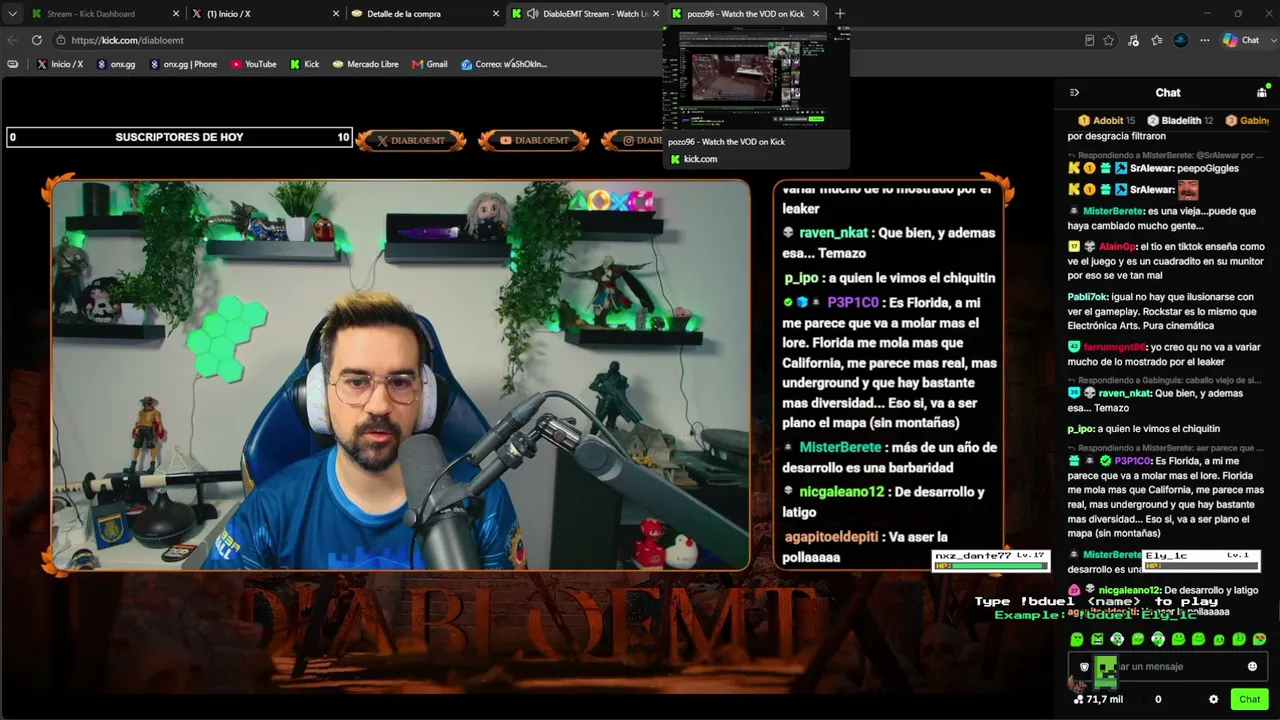
Task: Click the 'Respondiendo a Gabinguis' reply reference
Action: pyautogui.click(x=1165, y=381)
